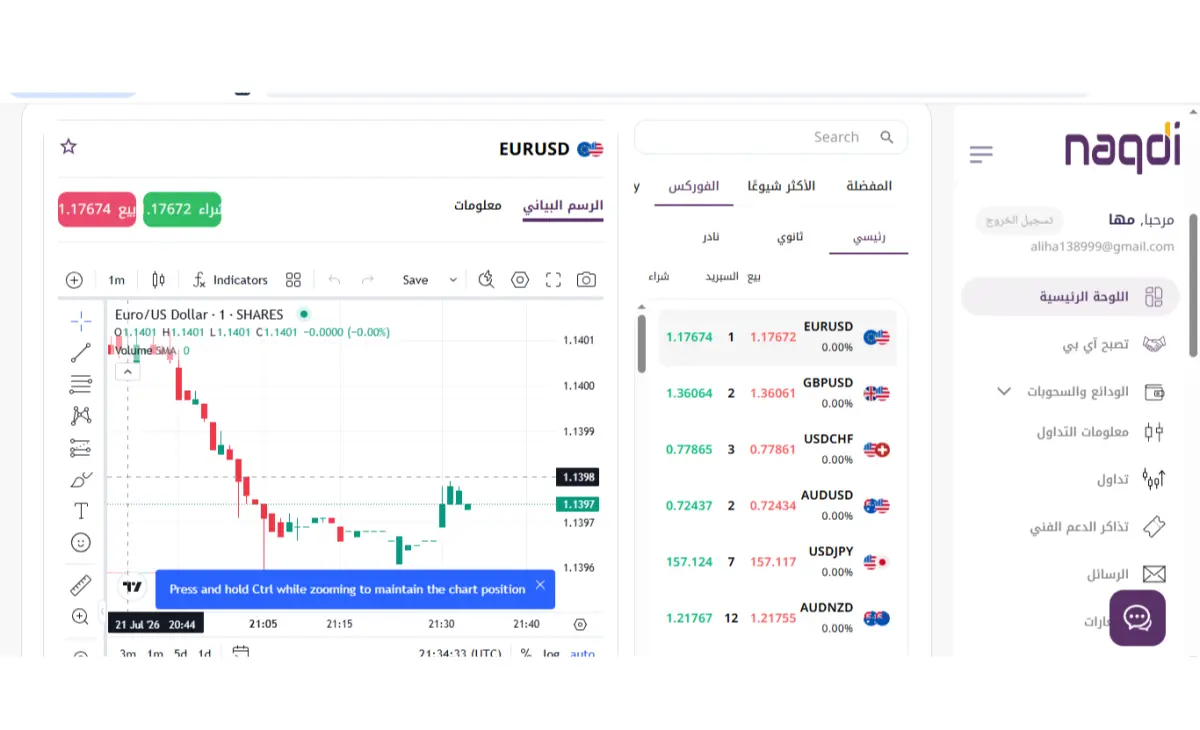The height and width of the screenshot is (730, 1200).
Task: Select the AUDUSD row in list
Action: (x=777, y=506)
